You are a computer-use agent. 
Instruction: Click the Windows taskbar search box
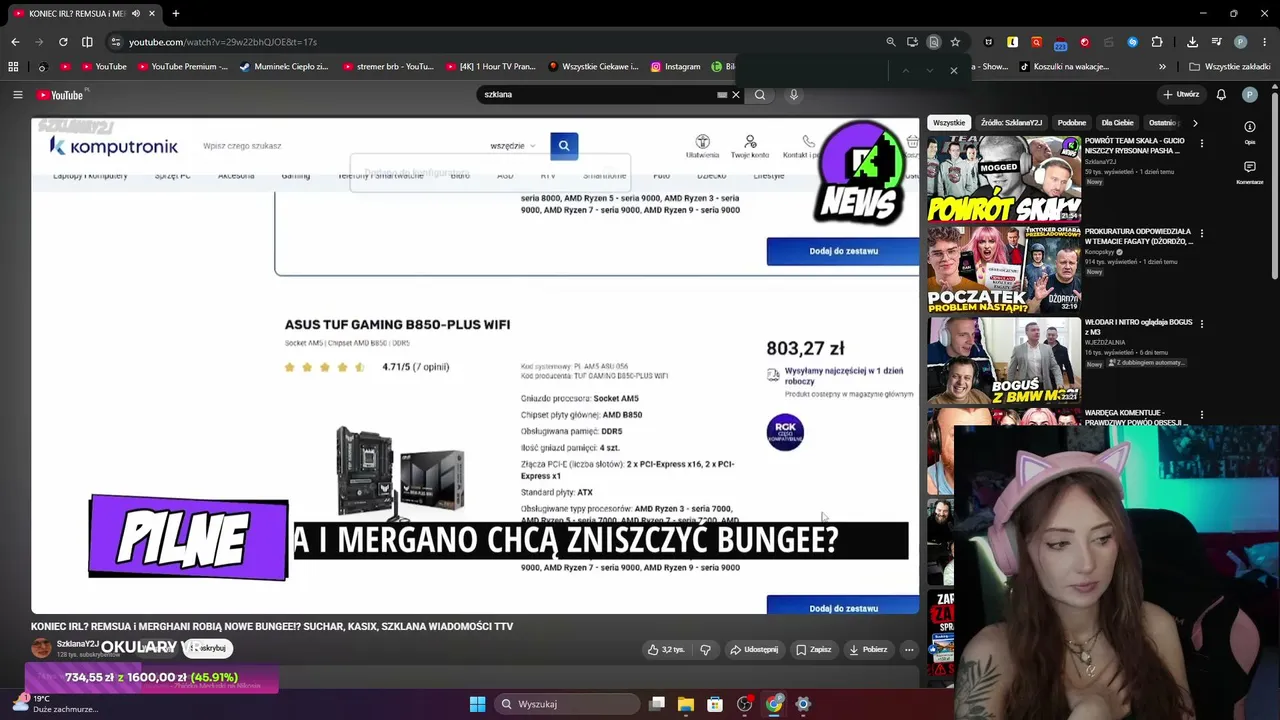[569, 704]
